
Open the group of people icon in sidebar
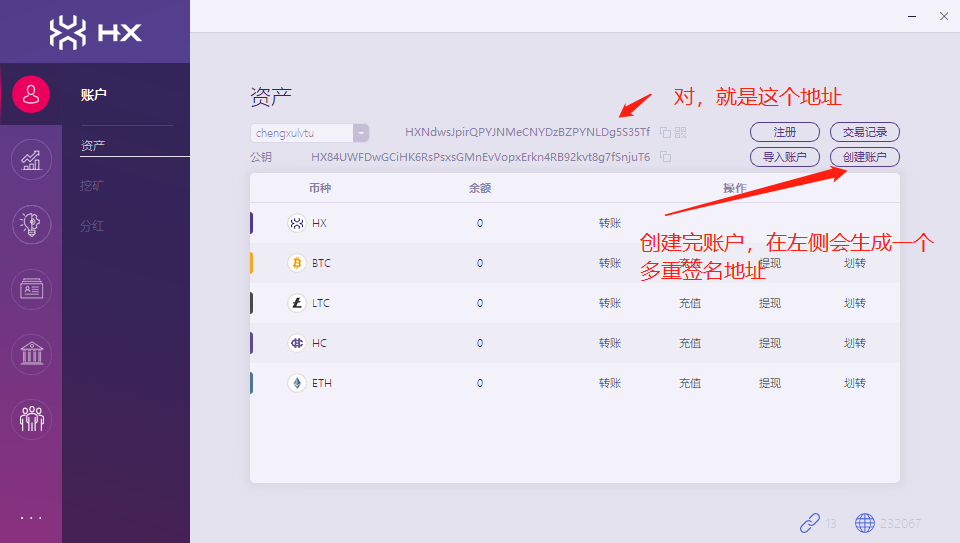[x=31, y=419]
